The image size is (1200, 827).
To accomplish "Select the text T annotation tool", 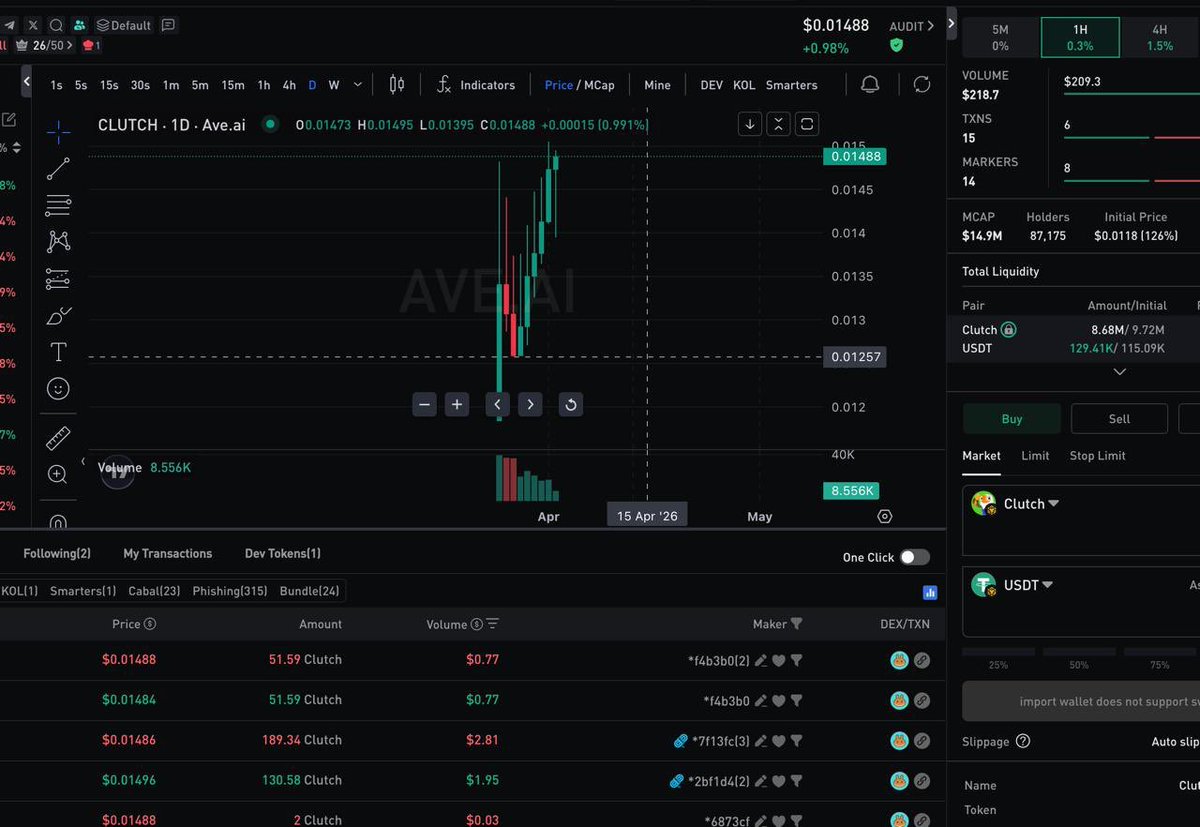I will (x=58, y=352).
